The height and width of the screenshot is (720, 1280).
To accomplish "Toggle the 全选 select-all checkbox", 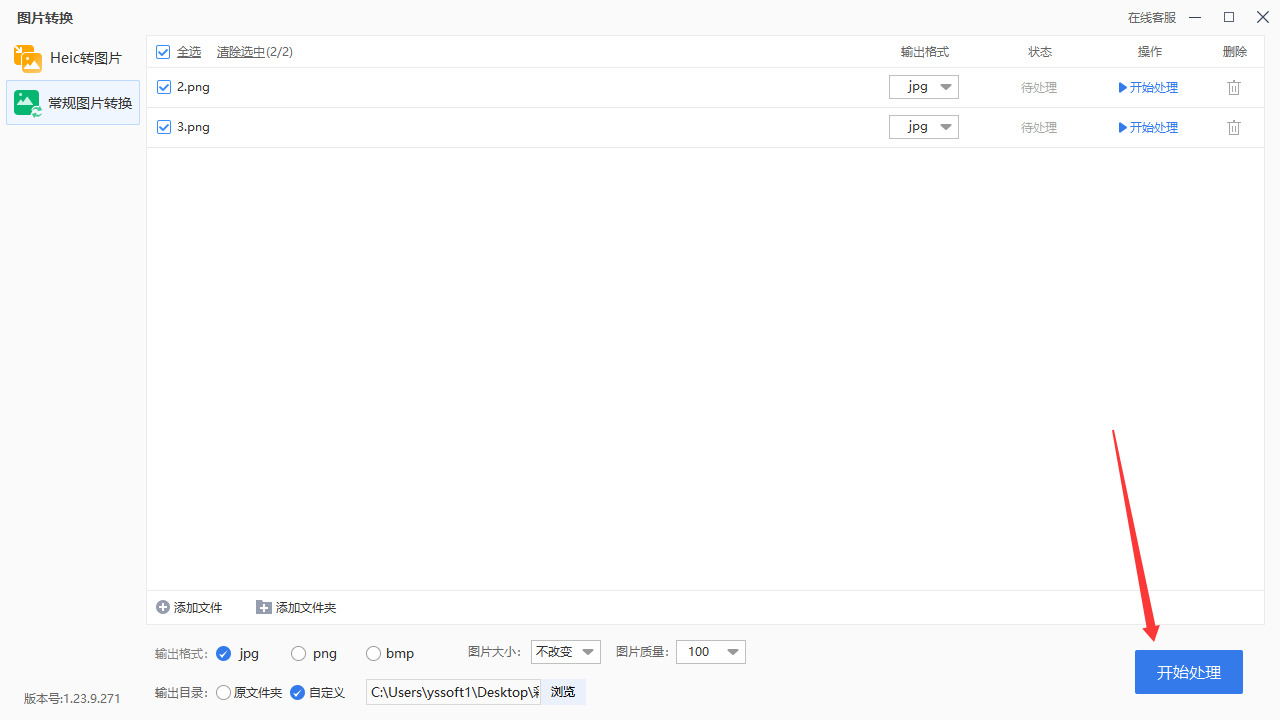I will click(x=163, y=52).
